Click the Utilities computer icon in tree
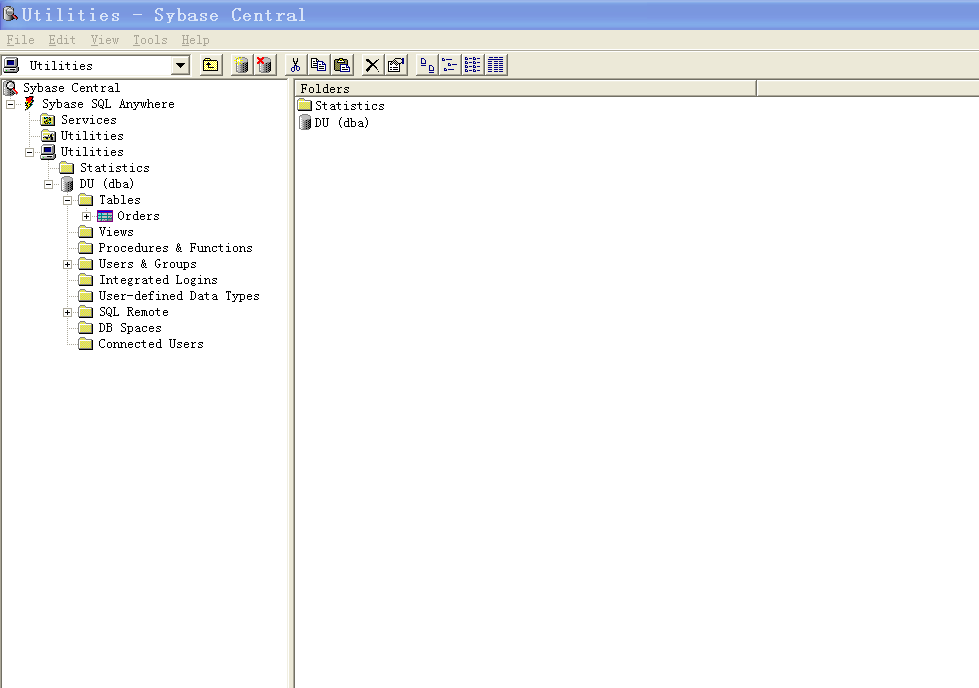Viewport: 979px width, 688px height. 48,152
